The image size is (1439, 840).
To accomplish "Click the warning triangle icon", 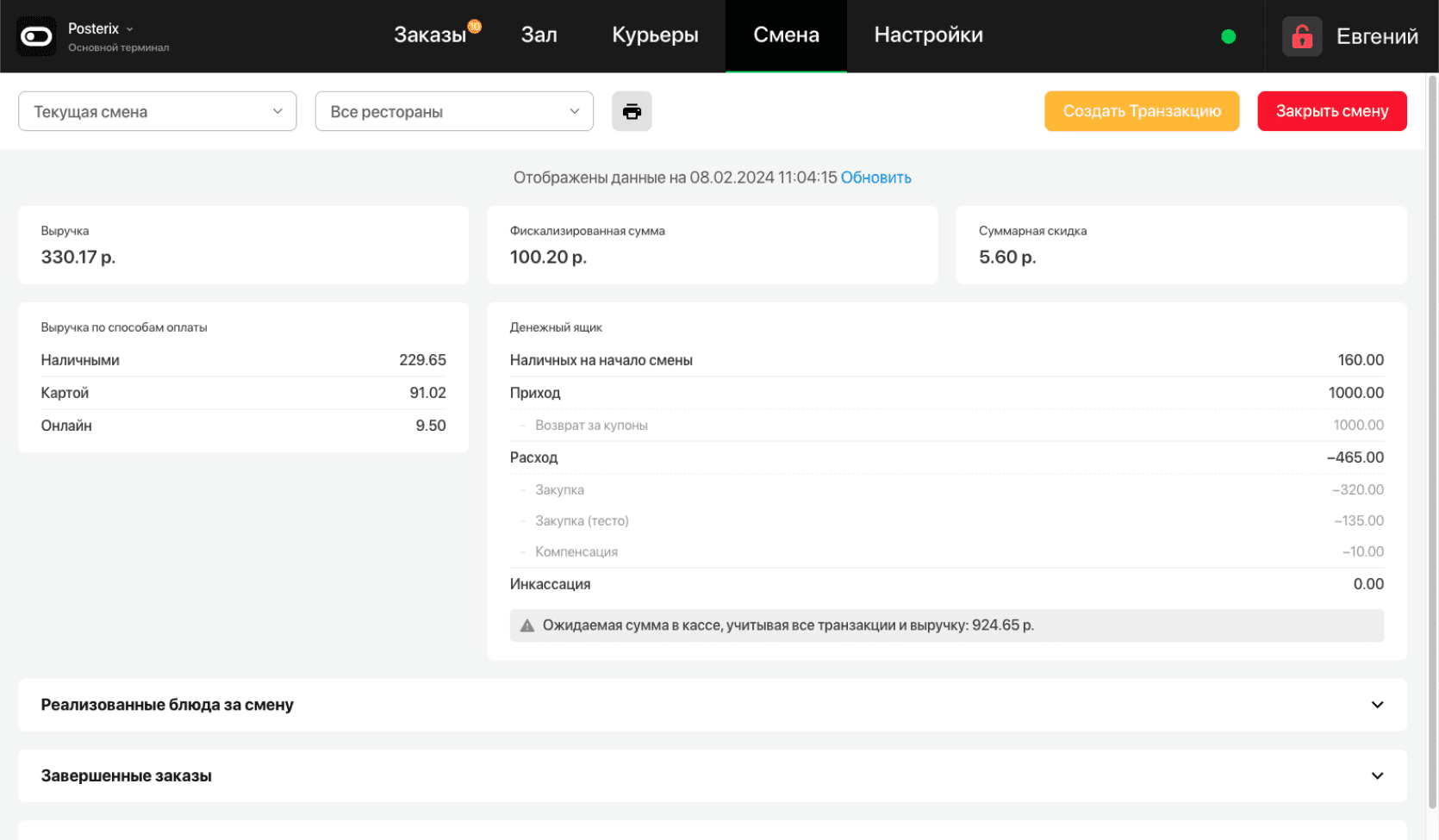I will [527, 625].
